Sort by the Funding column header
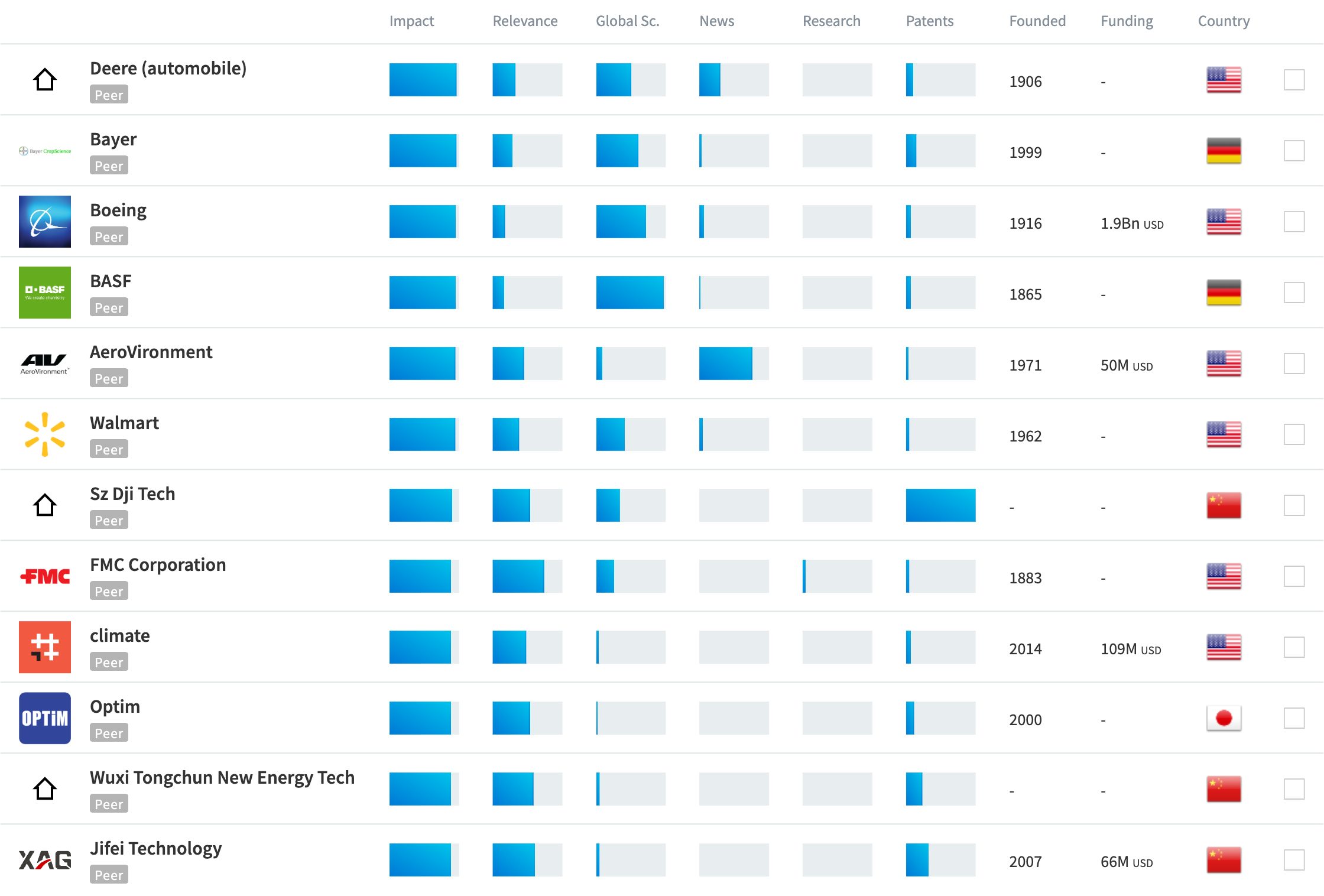The height and width of the screenshot is (896, 1324). point(1127,21)
